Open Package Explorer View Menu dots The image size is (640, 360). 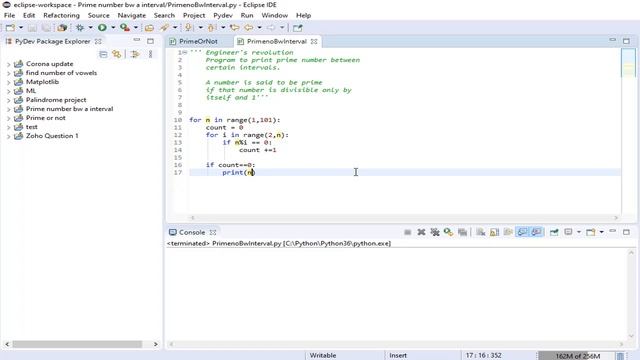tap(151, 54)
